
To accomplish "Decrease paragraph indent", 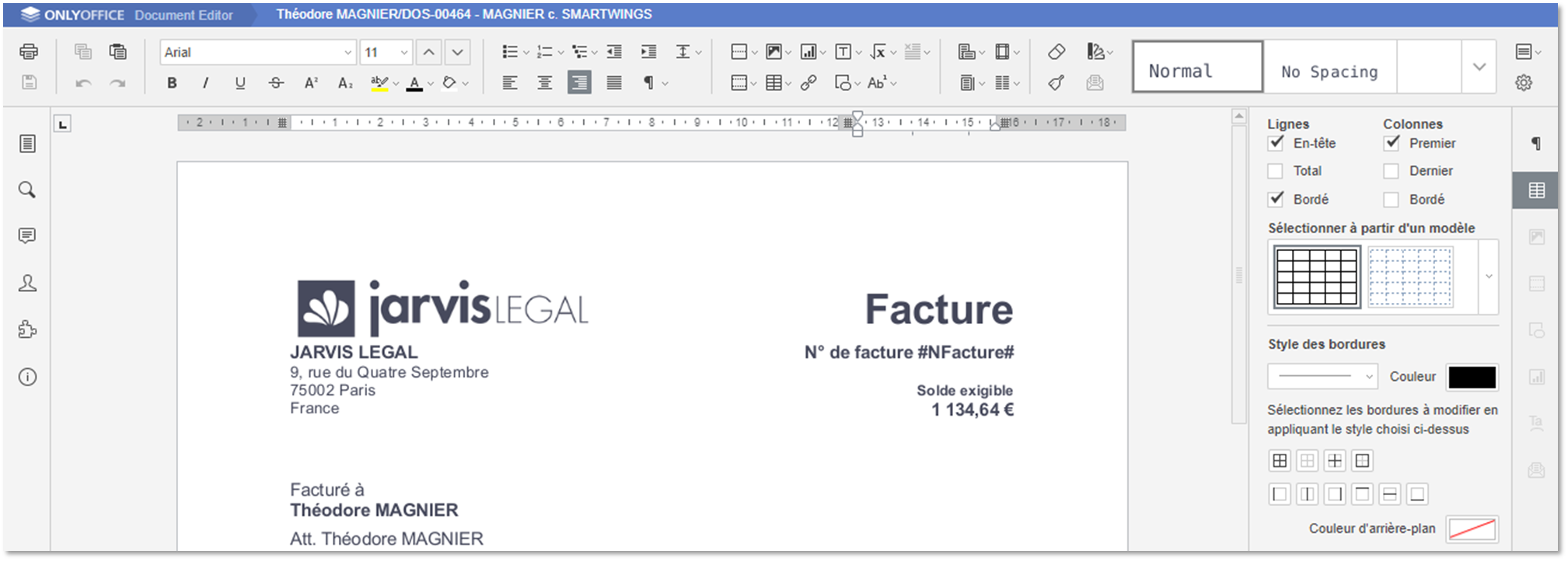I will (x=614, y=52).
